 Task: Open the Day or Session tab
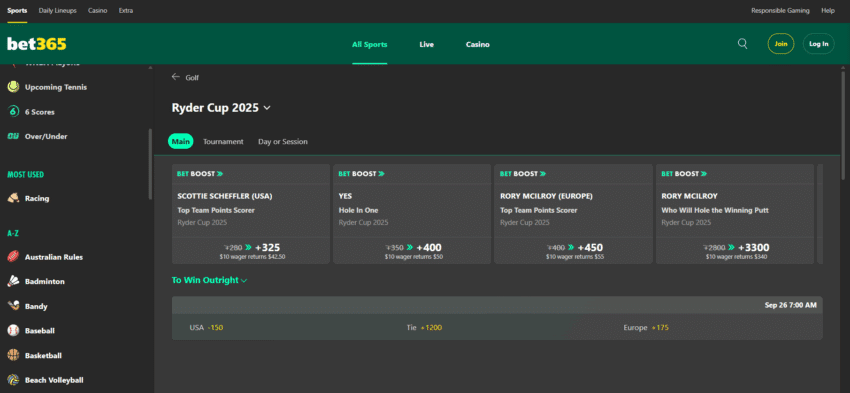point(282,141)
